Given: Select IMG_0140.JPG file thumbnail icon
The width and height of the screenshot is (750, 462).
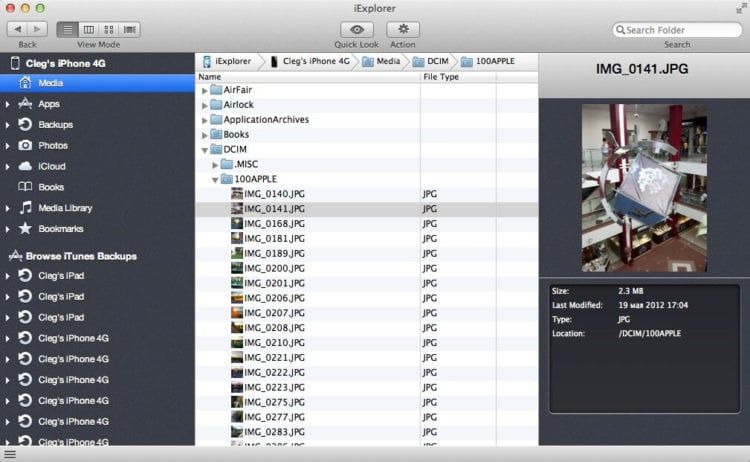Looking at the screenshot, I should pos(237,193).
